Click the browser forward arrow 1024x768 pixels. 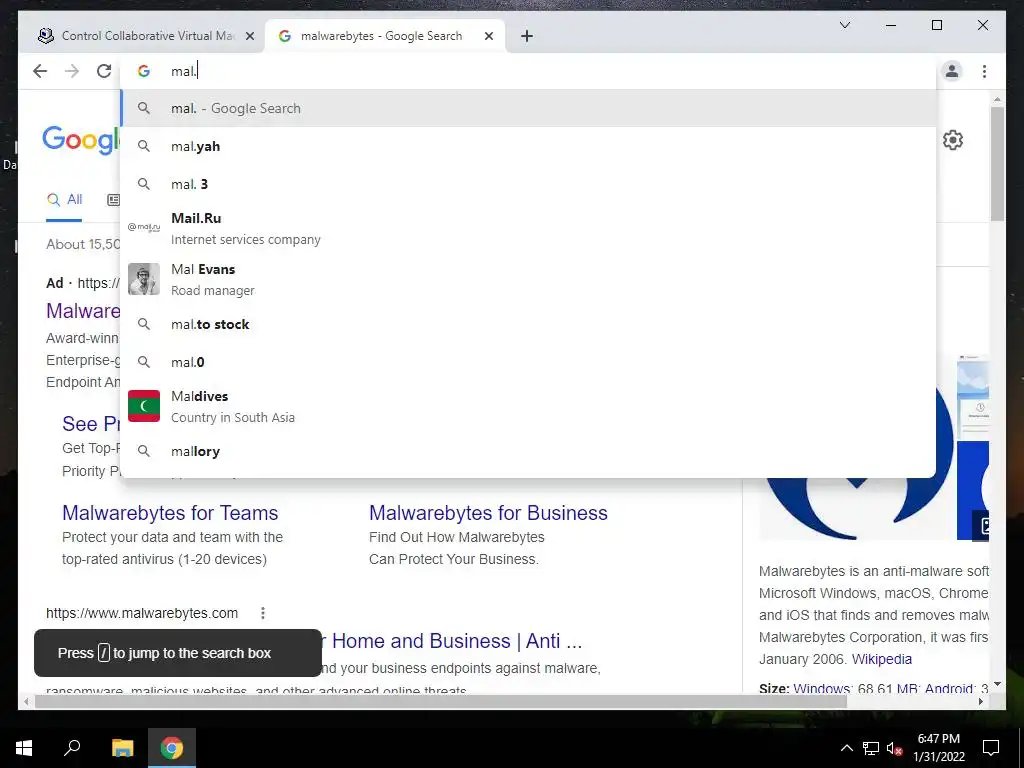(x=72, y=71)
